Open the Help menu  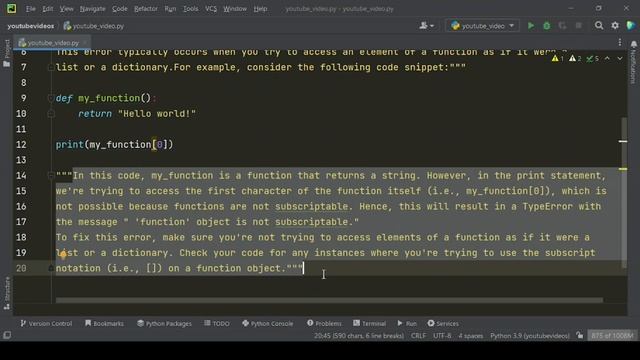pos(260,9)
